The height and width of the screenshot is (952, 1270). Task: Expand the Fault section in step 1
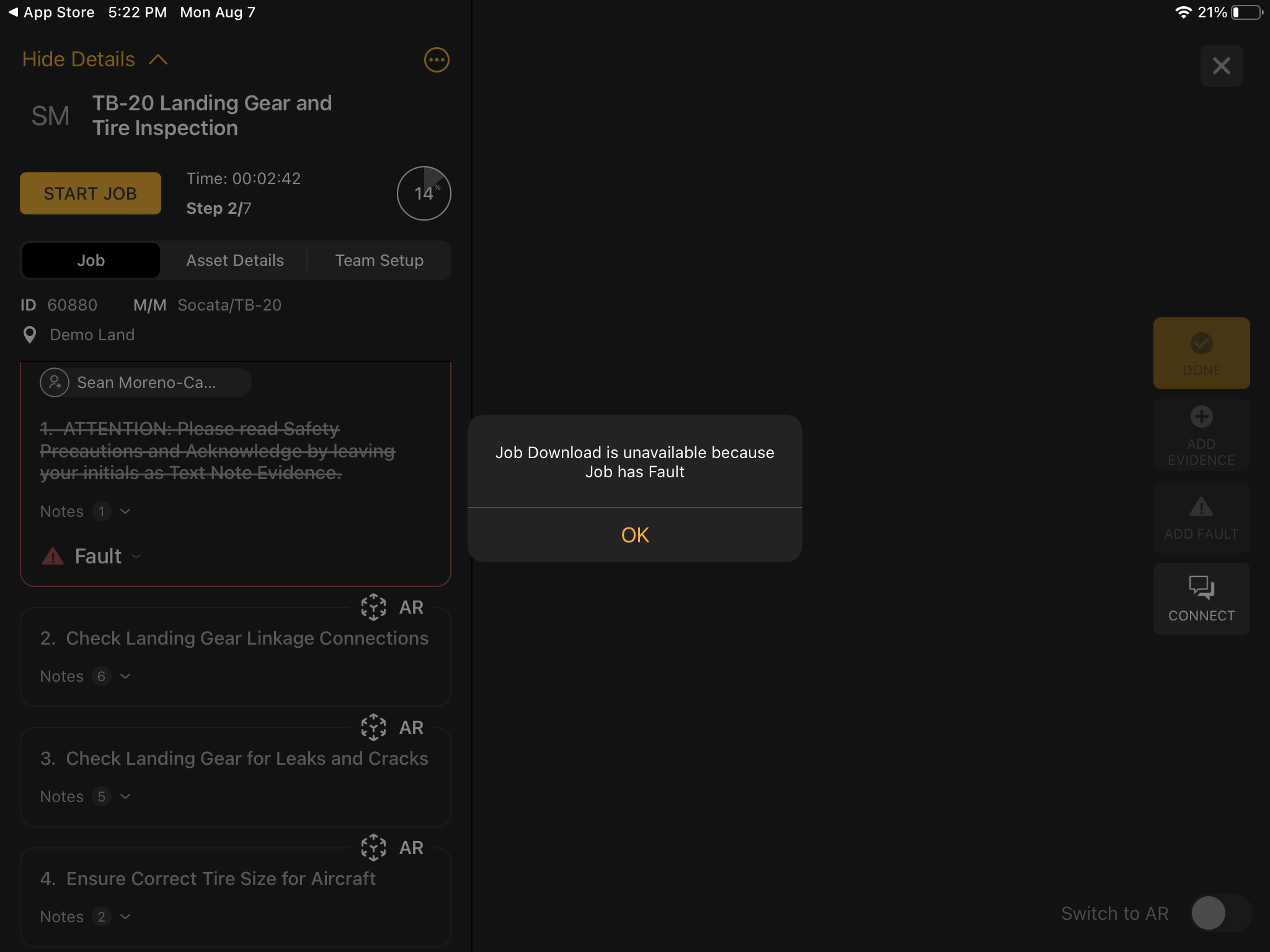click(136, 557)
